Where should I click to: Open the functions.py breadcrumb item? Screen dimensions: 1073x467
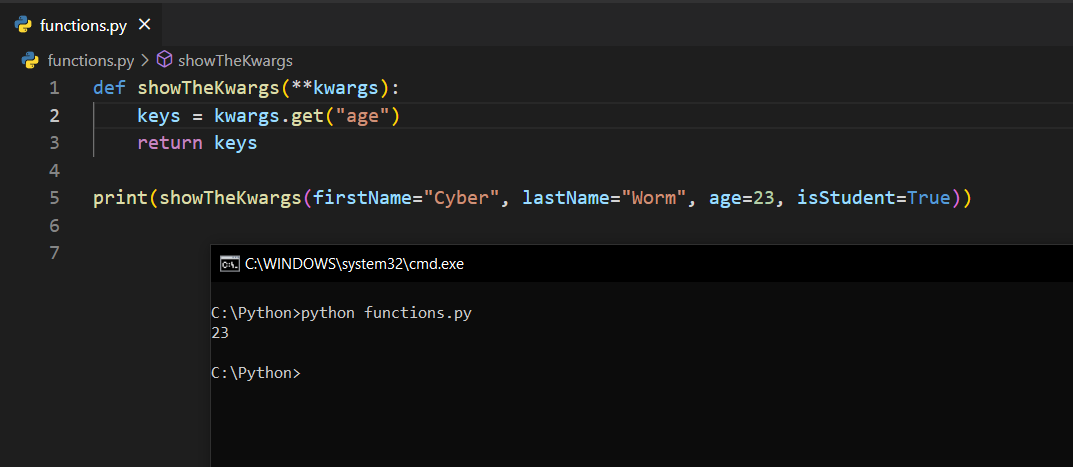[90, 60]
